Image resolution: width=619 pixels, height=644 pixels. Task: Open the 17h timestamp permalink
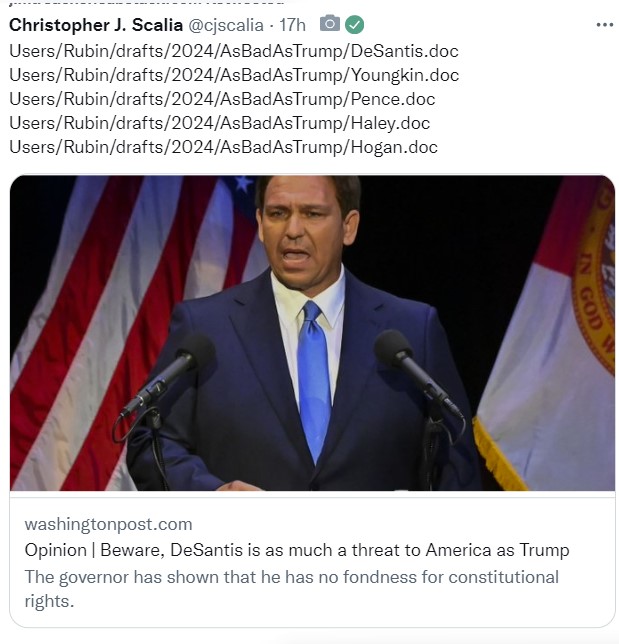click(292, 25)
